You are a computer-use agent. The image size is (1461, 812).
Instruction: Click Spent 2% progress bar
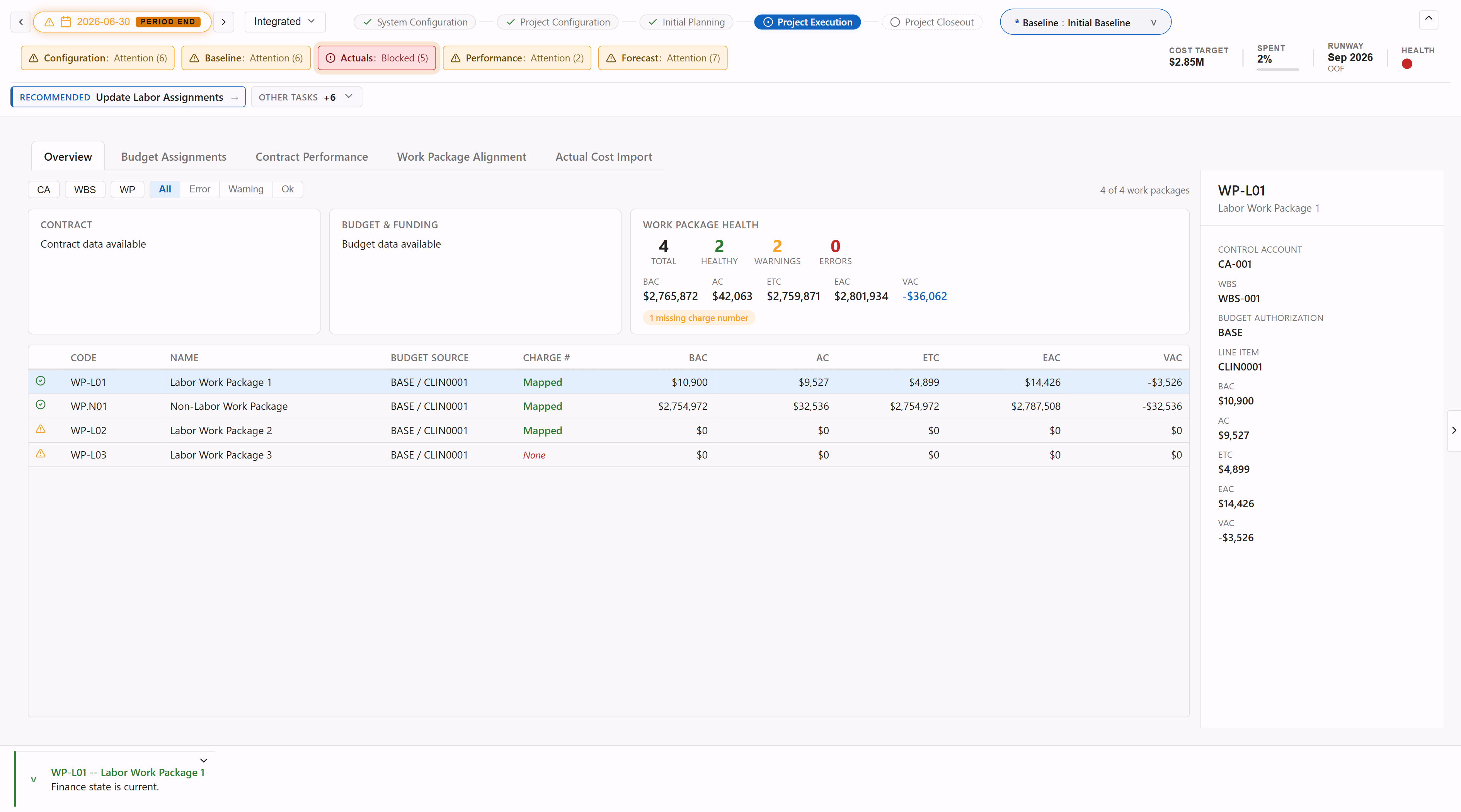(1278, 69)
